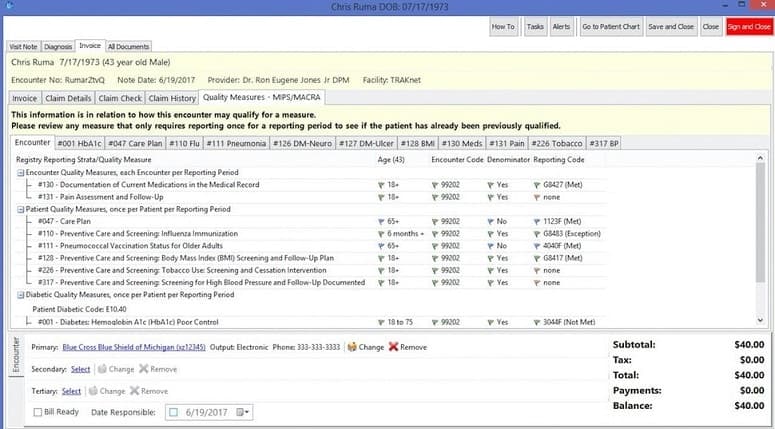This screenshot has width=775, height=429.
Task: Open the calendar picker icon beside 6/19/2017
Action: pos(240,412)
